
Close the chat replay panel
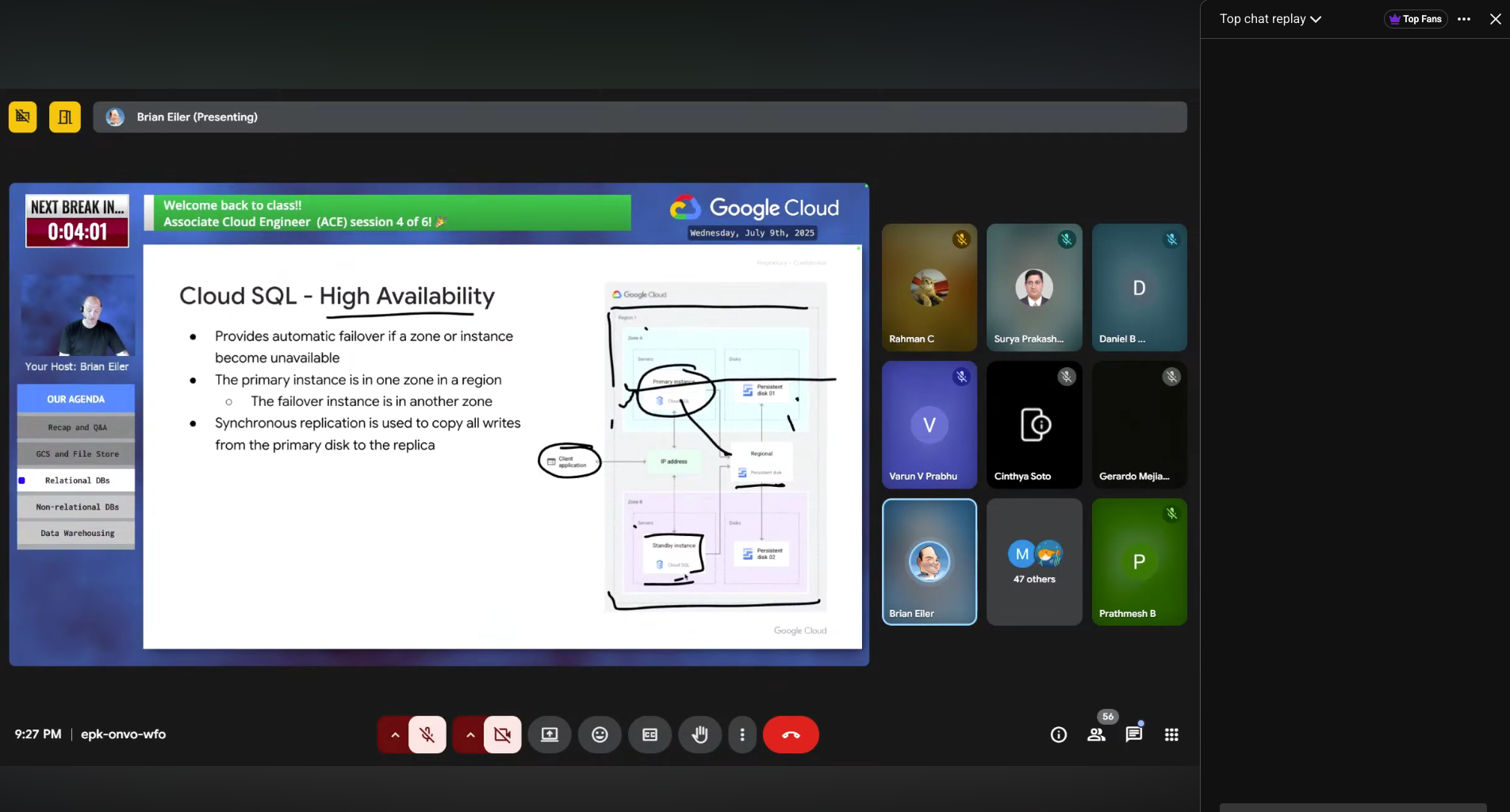[1495, 19]
